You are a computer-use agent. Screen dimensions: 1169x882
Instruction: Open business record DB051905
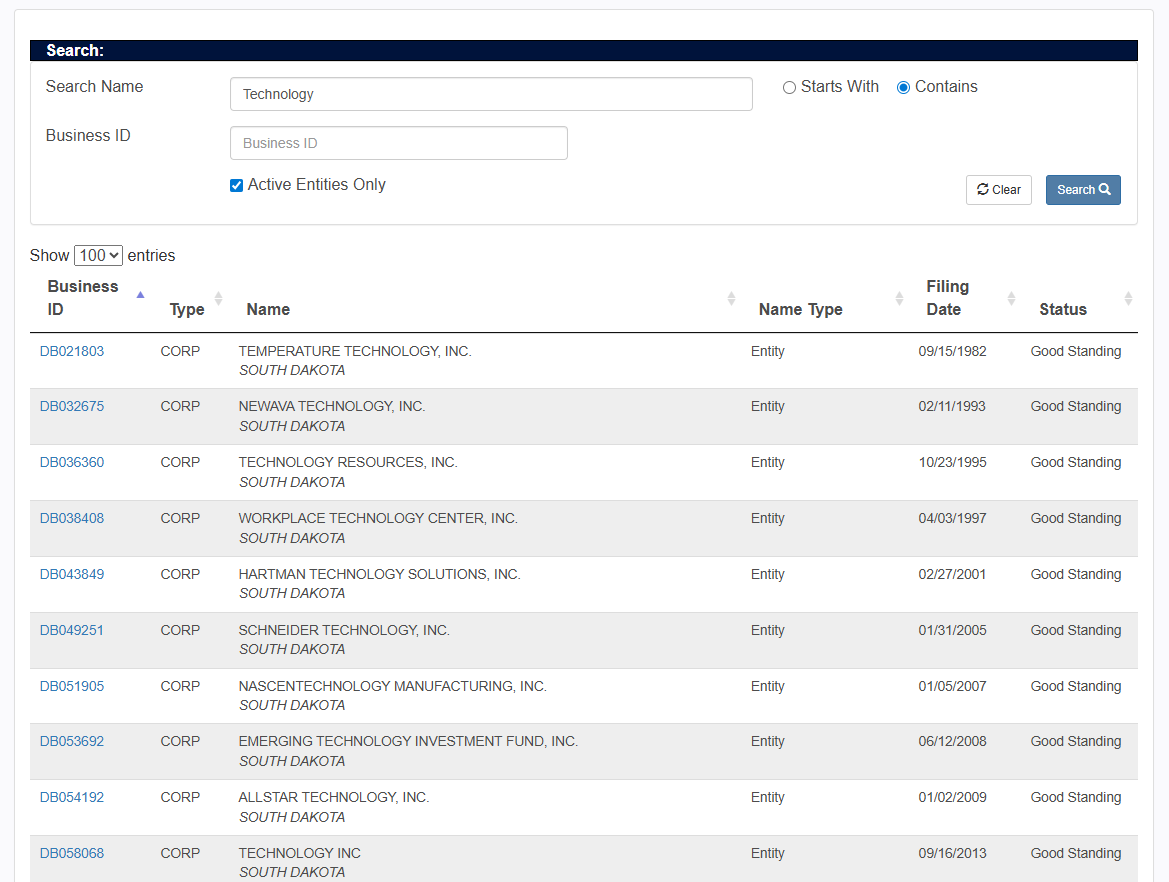pos(72,686)
